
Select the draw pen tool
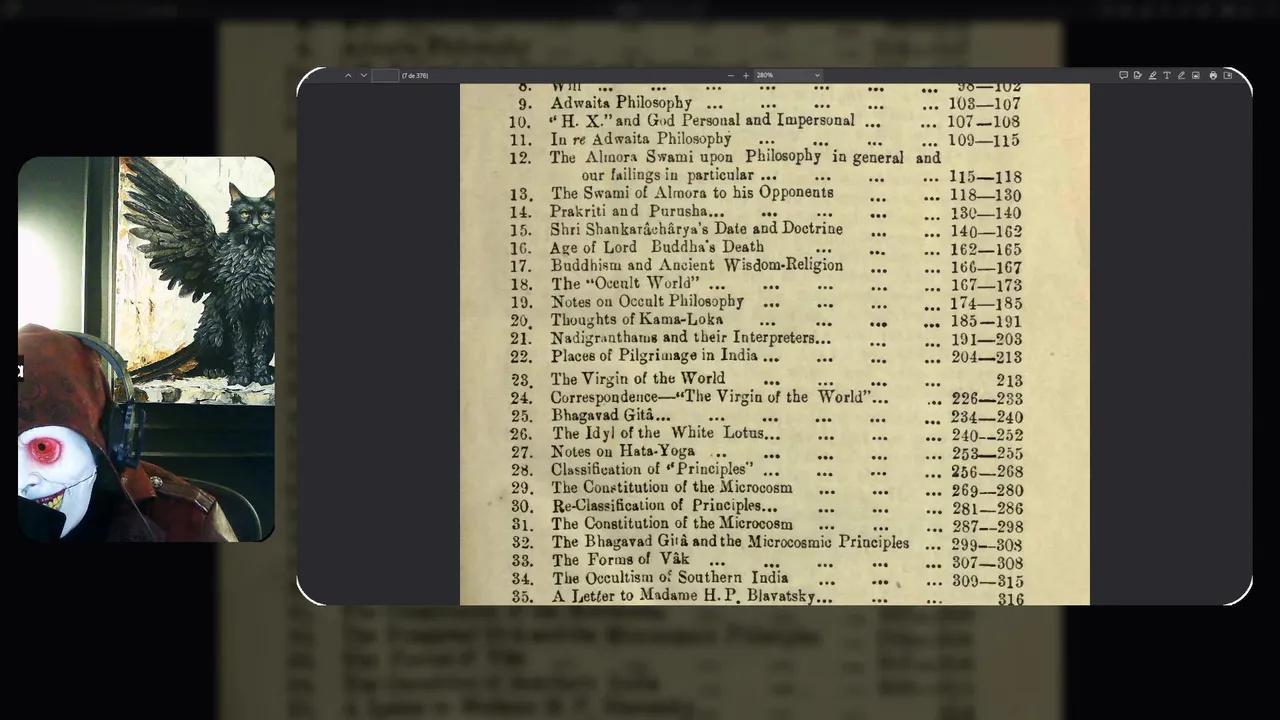pyautogui.click(x=1181, y=75)
